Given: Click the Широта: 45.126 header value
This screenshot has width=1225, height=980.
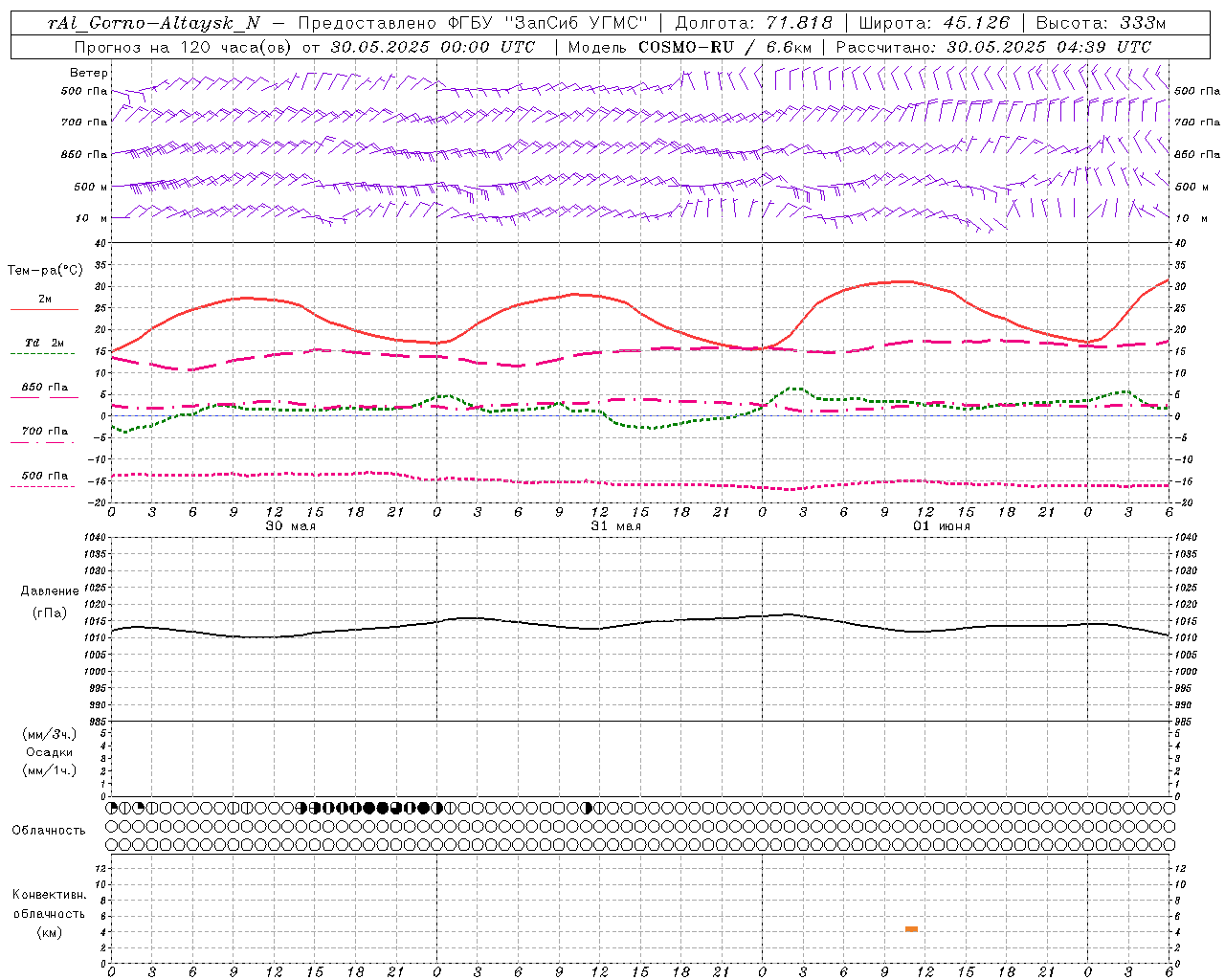Looking at the screenshot, I should pos(934,23).
